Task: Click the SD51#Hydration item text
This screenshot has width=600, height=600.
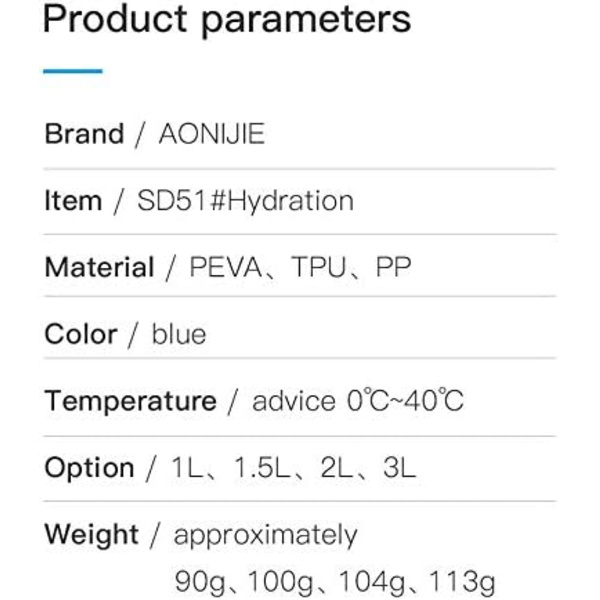Action: tap(245, 201)
